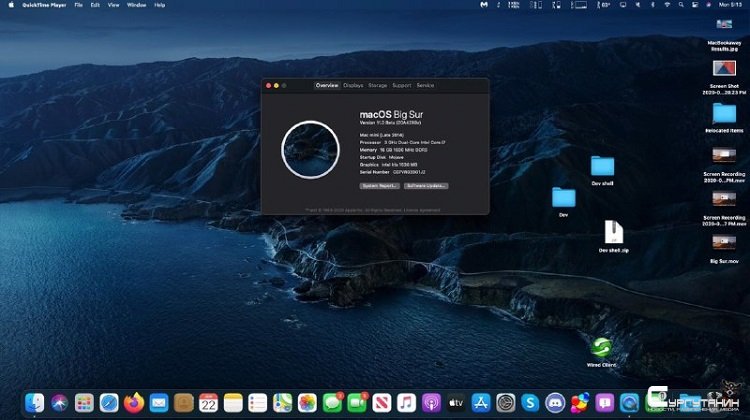The width and height of the screenshot is (750, 420).
Task: Open the Edit menu
Action: [95, 5]
